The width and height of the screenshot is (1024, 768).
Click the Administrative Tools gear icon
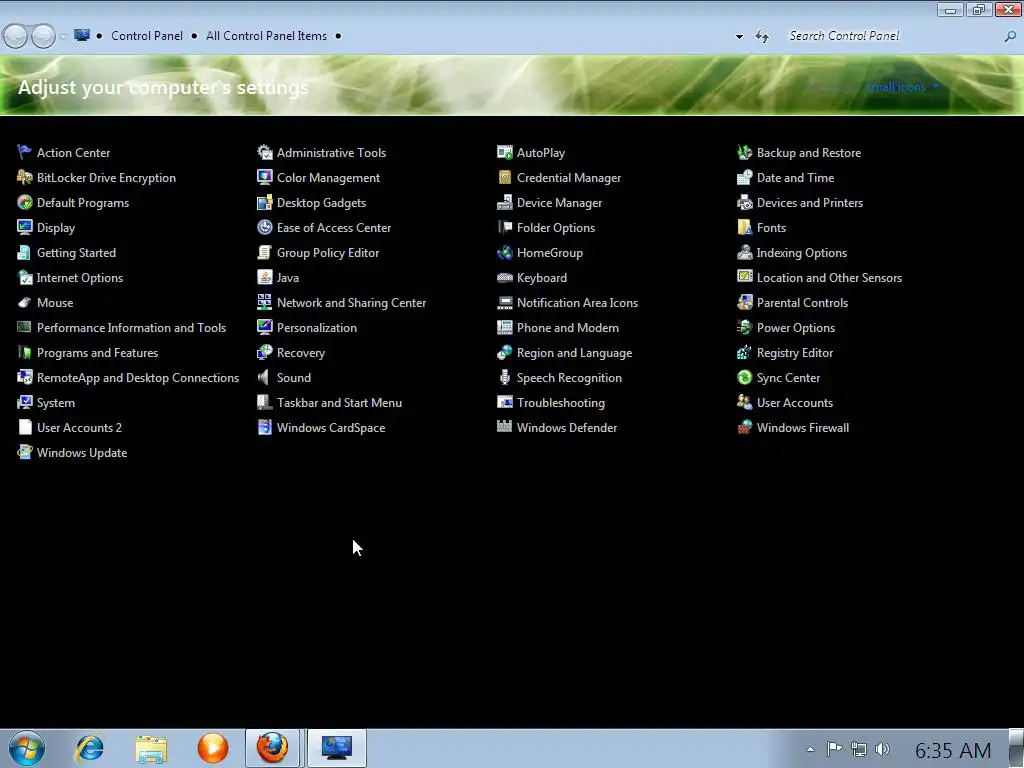coord(264,152)
